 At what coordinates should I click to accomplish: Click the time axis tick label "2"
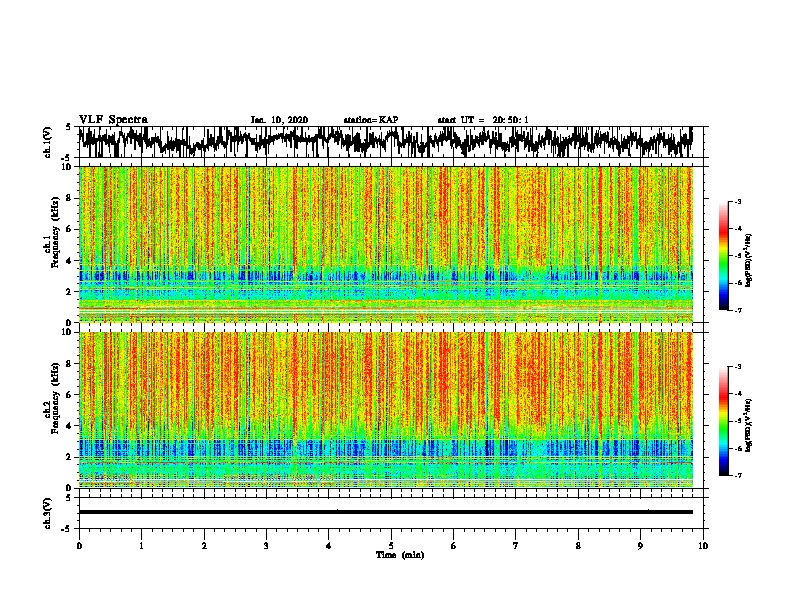click(204, 546)
